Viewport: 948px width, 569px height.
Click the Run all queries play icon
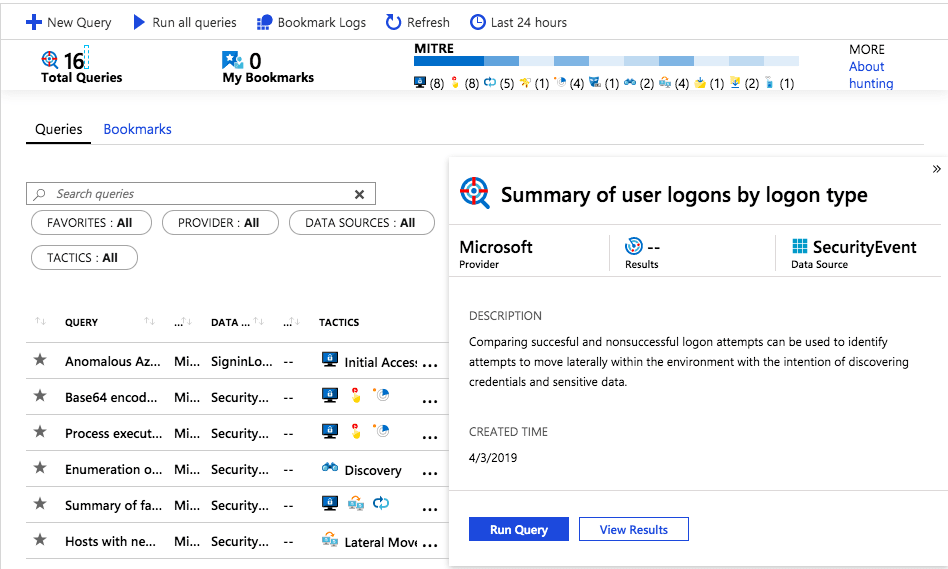[139, 22]
